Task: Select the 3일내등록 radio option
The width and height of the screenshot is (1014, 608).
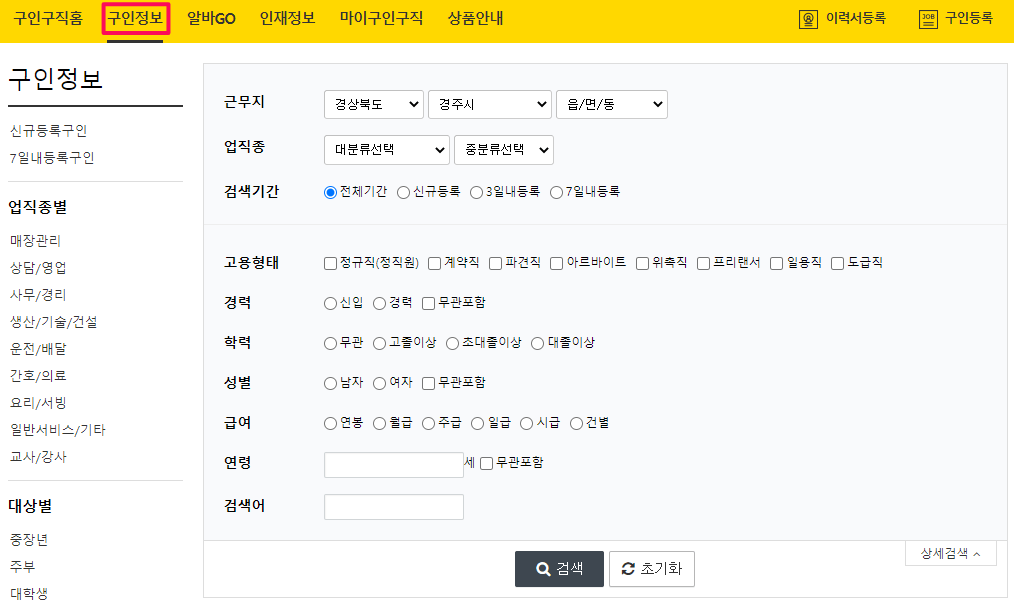Action: pyautogui.click(x=477, y=193)
